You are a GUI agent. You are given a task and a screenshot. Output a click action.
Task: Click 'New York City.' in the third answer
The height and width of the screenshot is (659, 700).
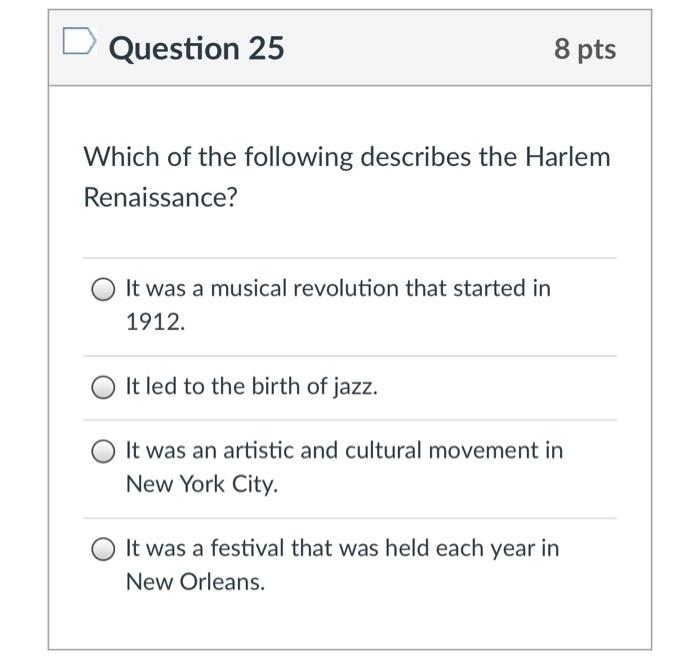(201, 485)
